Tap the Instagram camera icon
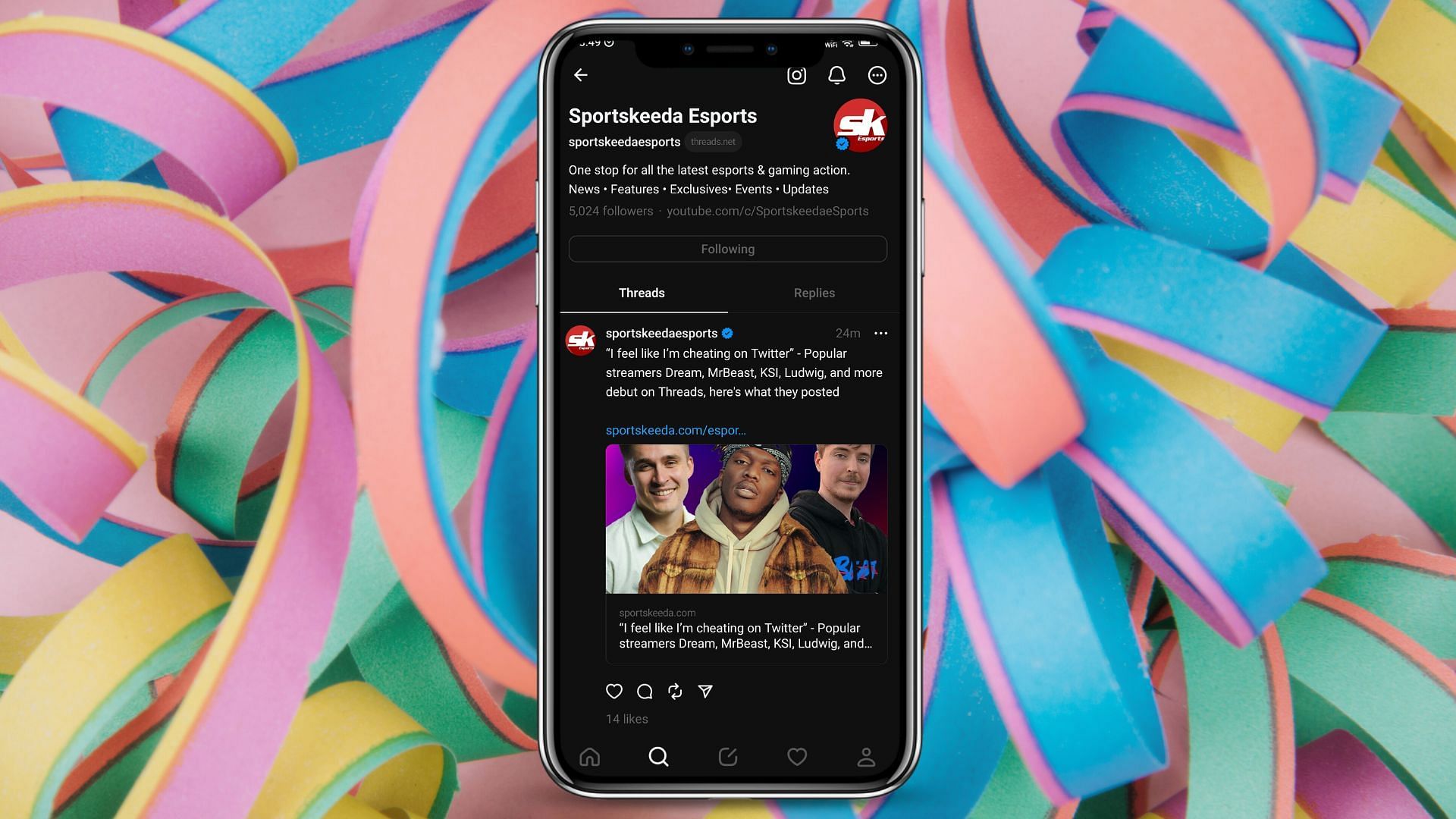 click(796, 75)
